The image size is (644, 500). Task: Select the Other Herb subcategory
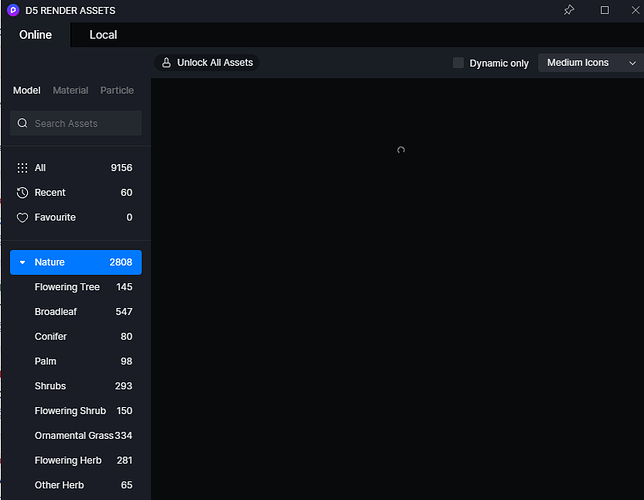[76, 485]
